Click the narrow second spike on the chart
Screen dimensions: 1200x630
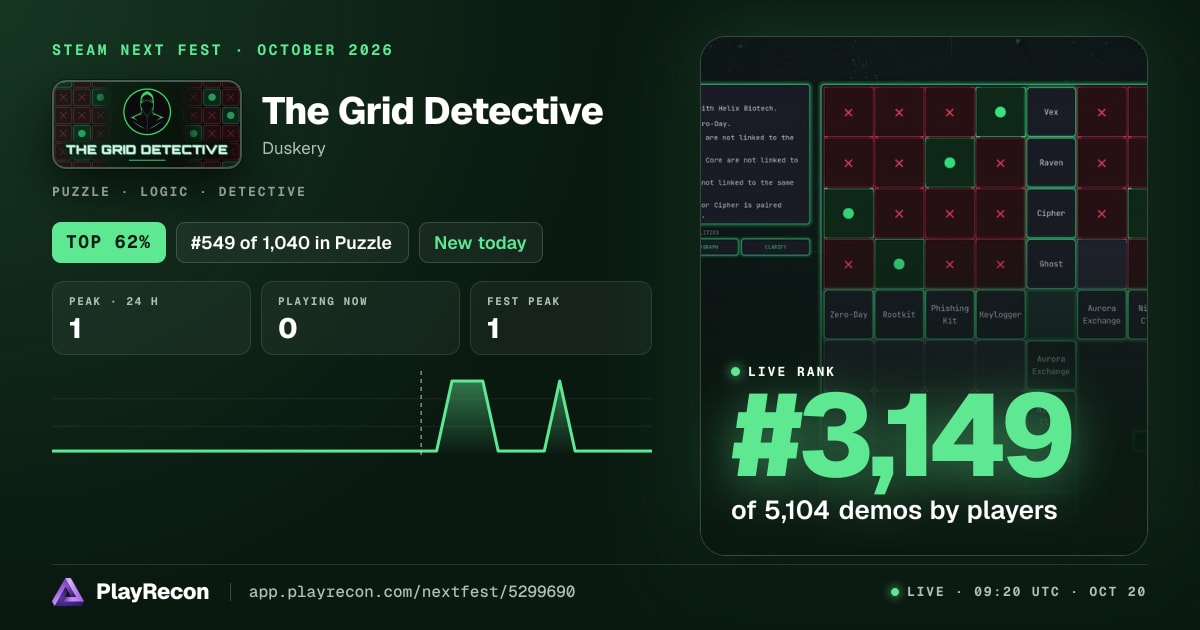click(559, 415)
